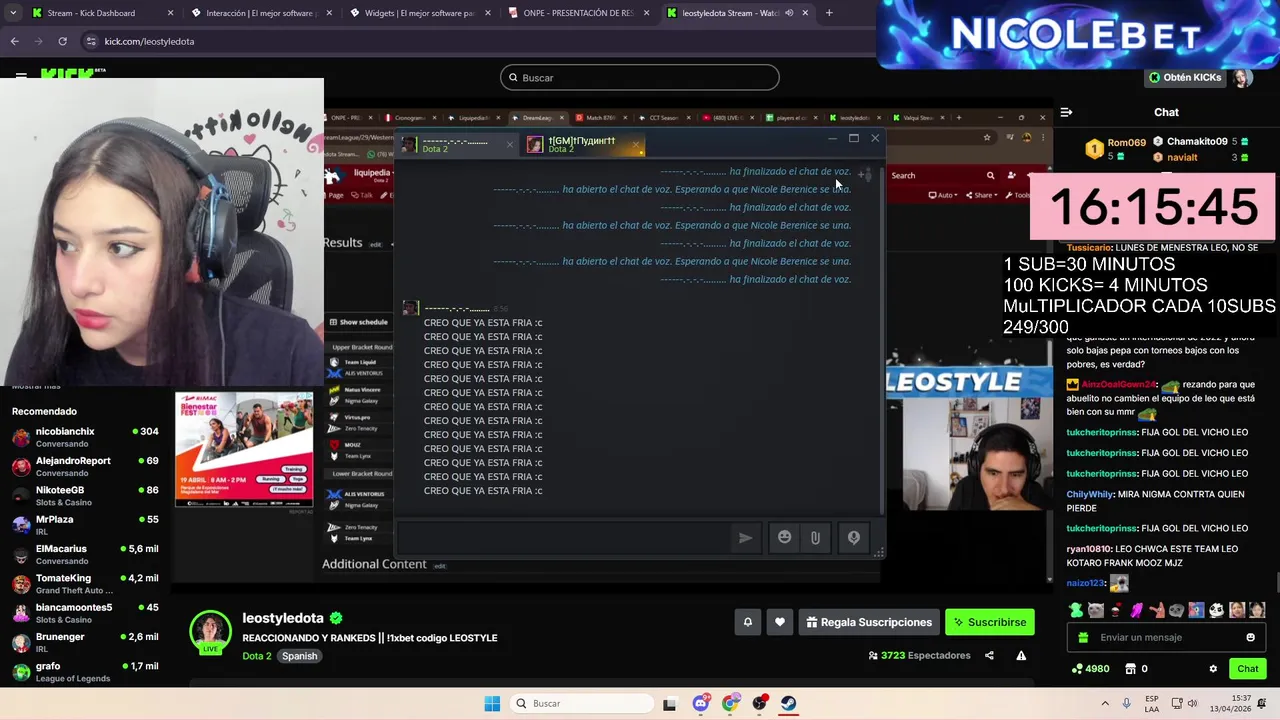Open TomateKing recommended channel
The image size is (1280, 720).
click(86, 584)
